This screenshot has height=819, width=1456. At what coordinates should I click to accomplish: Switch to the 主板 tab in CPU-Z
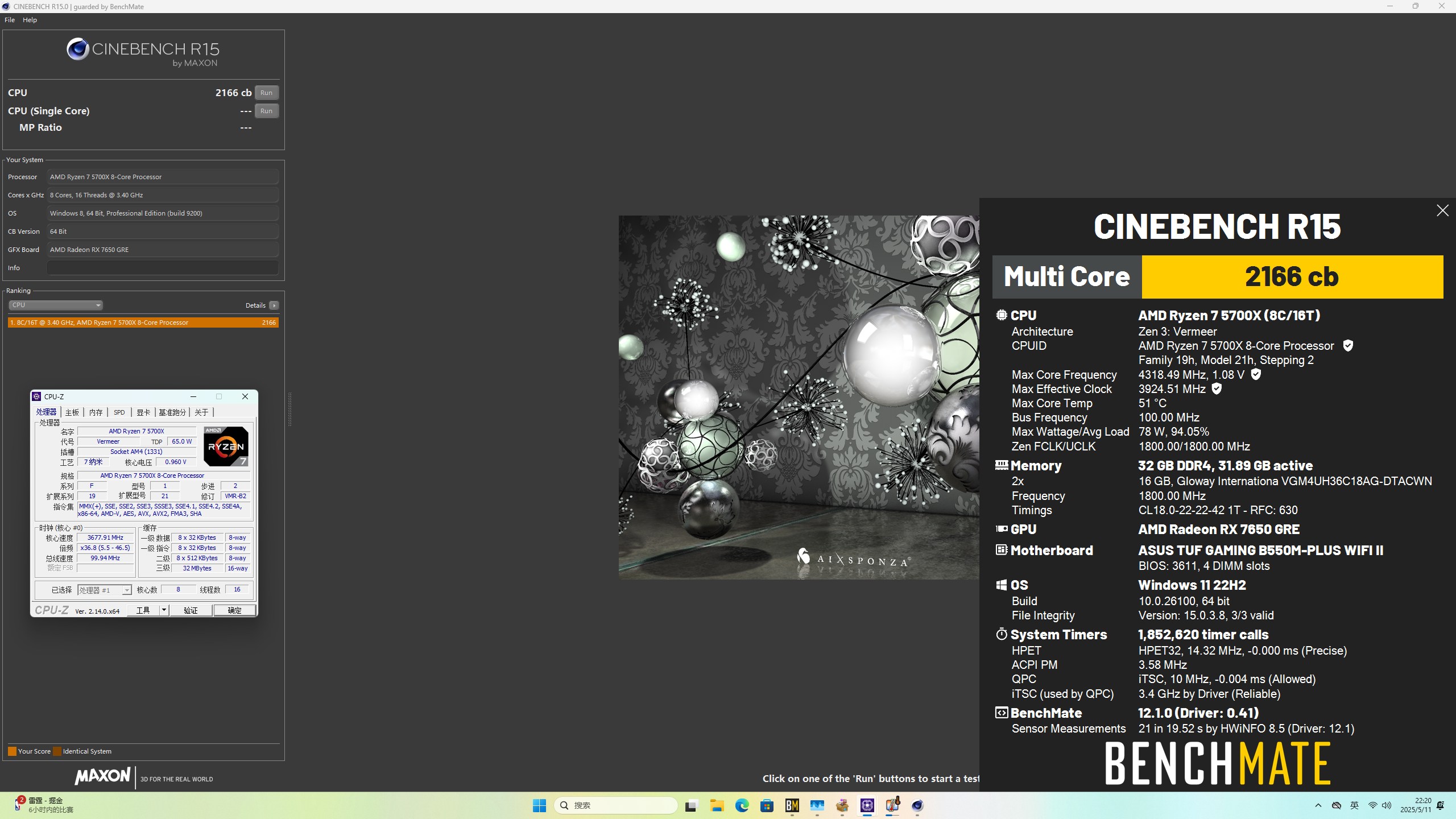click(x=72, y=412)
